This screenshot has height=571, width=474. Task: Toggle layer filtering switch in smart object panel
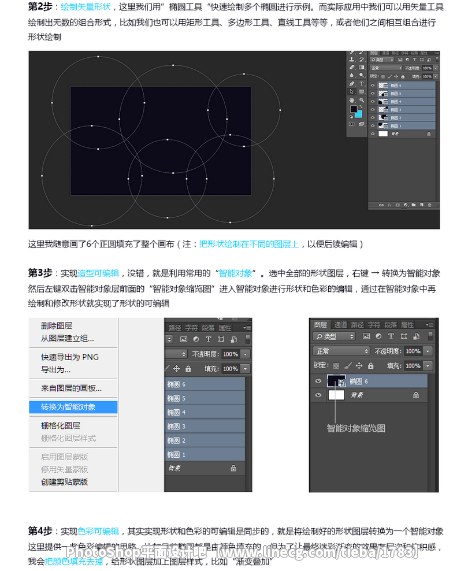point(430,336)
